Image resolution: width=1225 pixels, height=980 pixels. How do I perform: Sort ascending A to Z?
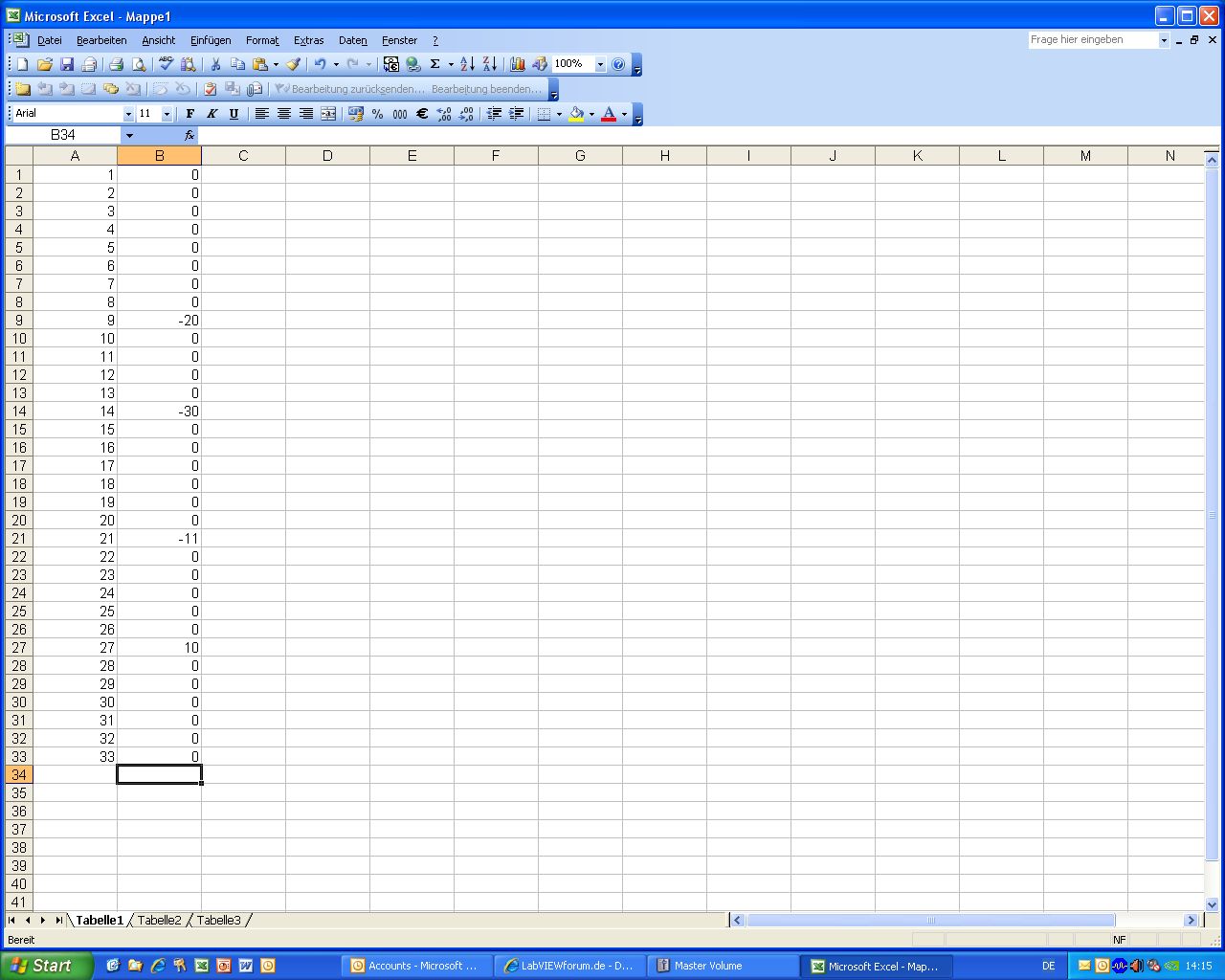[467, 64]
